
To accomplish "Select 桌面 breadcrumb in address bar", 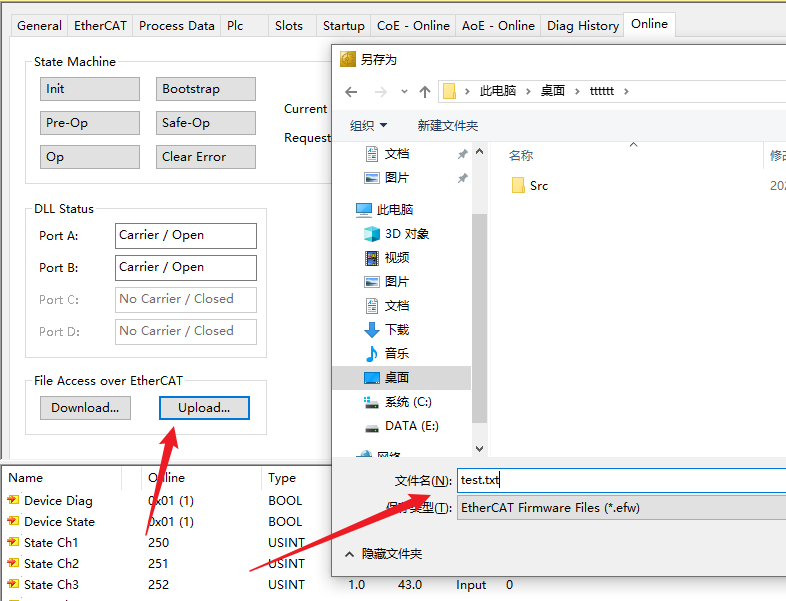I will click(x=552, y=91).
